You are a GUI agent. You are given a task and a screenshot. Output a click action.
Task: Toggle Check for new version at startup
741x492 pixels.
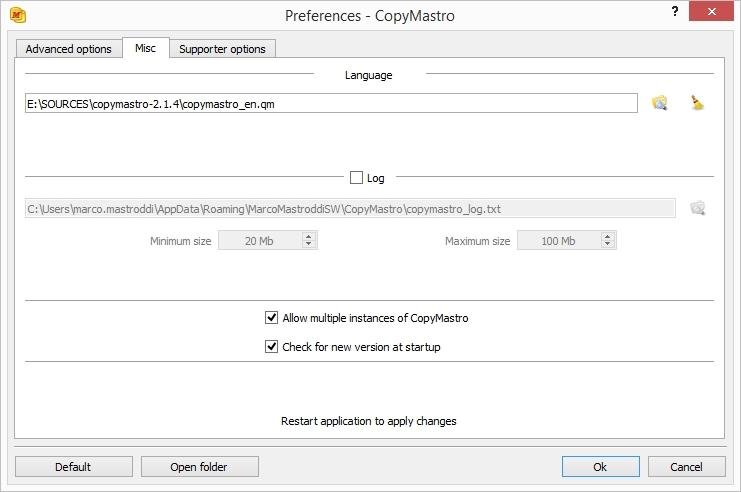[x=271, y=346]
